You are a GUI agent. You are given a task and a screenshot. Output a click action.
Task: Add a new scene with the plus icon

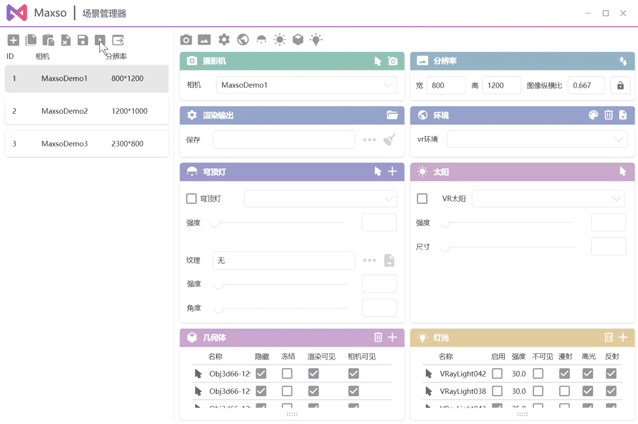click(13, 40)
